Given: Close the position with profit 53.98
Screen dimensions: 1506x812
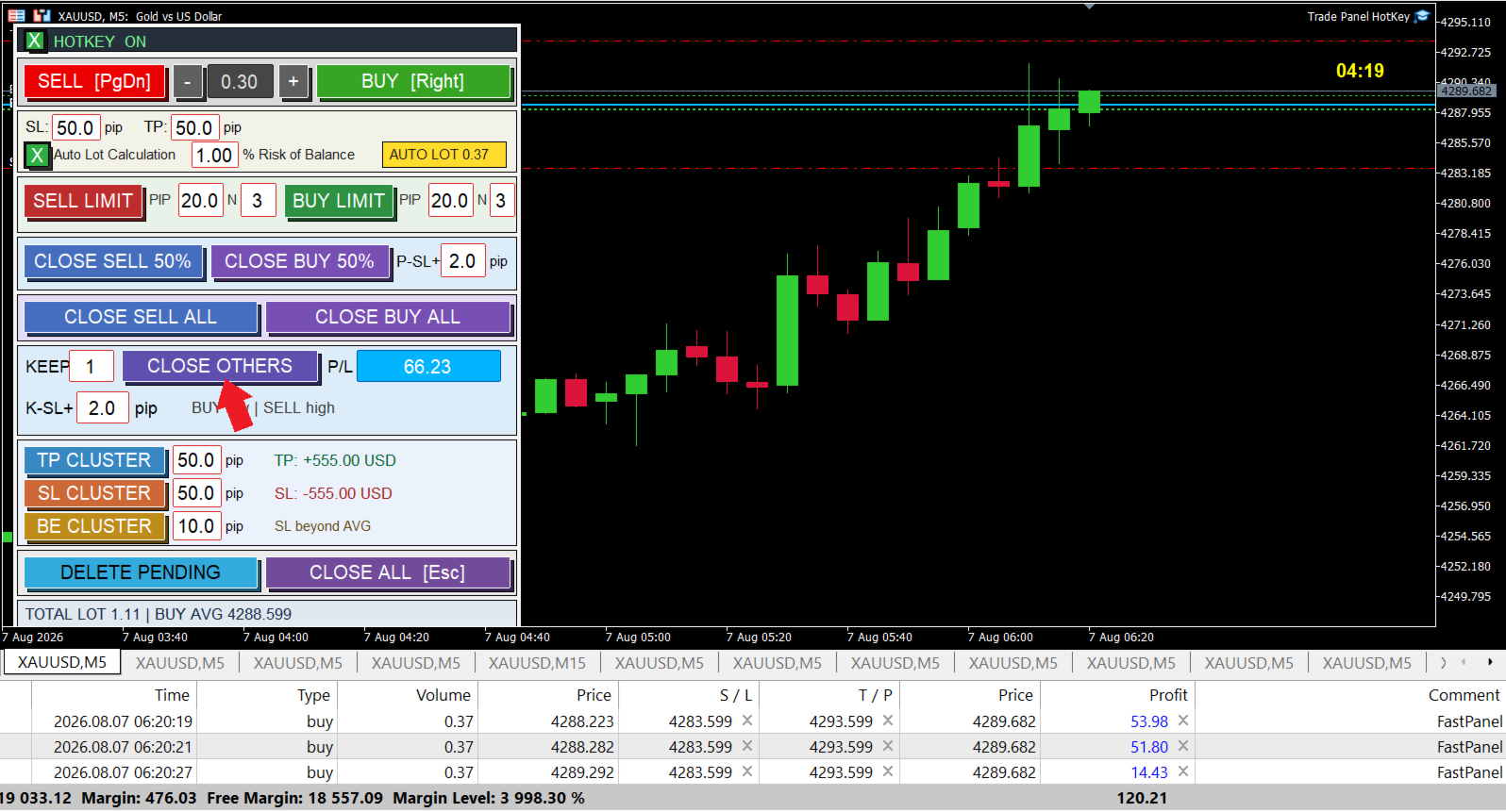Looking at the screenshot, I should [x=1183, y=721].
